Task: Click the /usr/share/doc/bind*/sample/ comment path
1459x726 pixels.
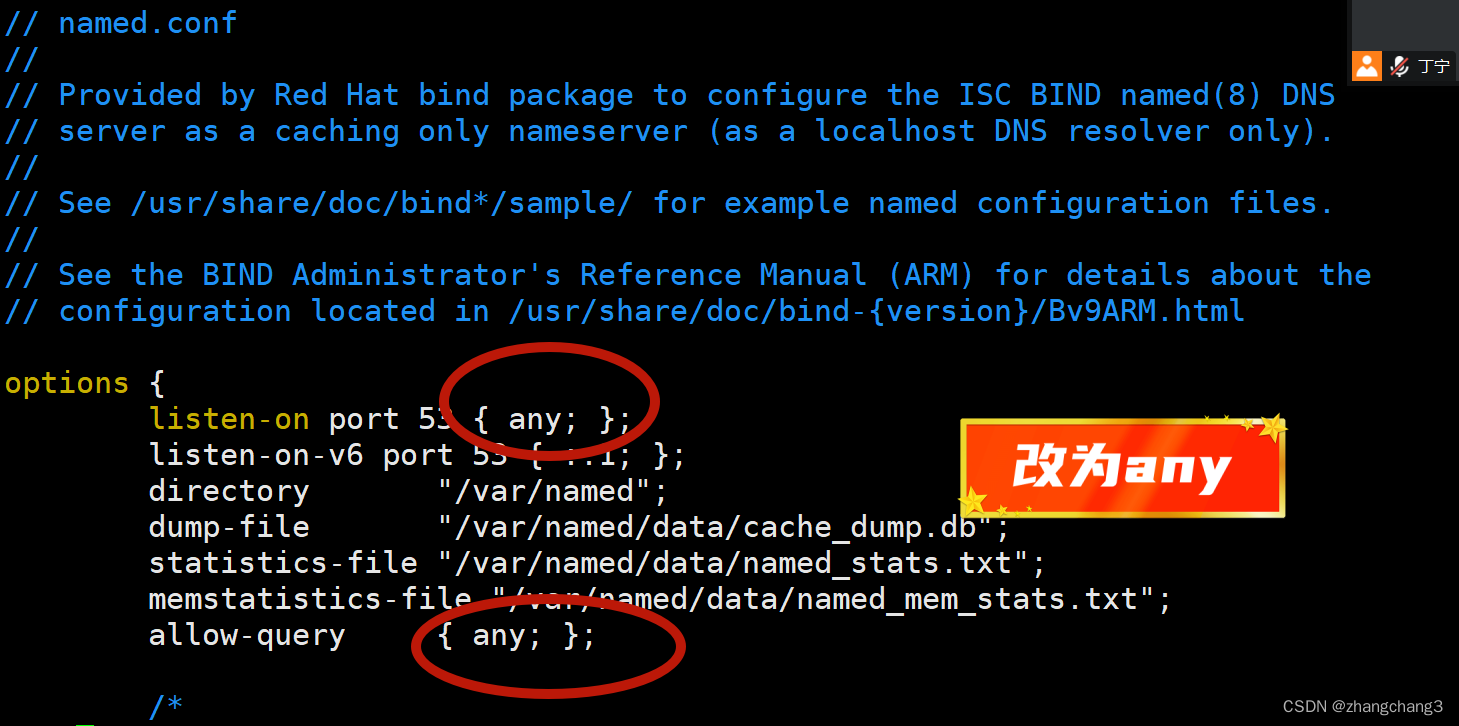Action: (382, 203)
